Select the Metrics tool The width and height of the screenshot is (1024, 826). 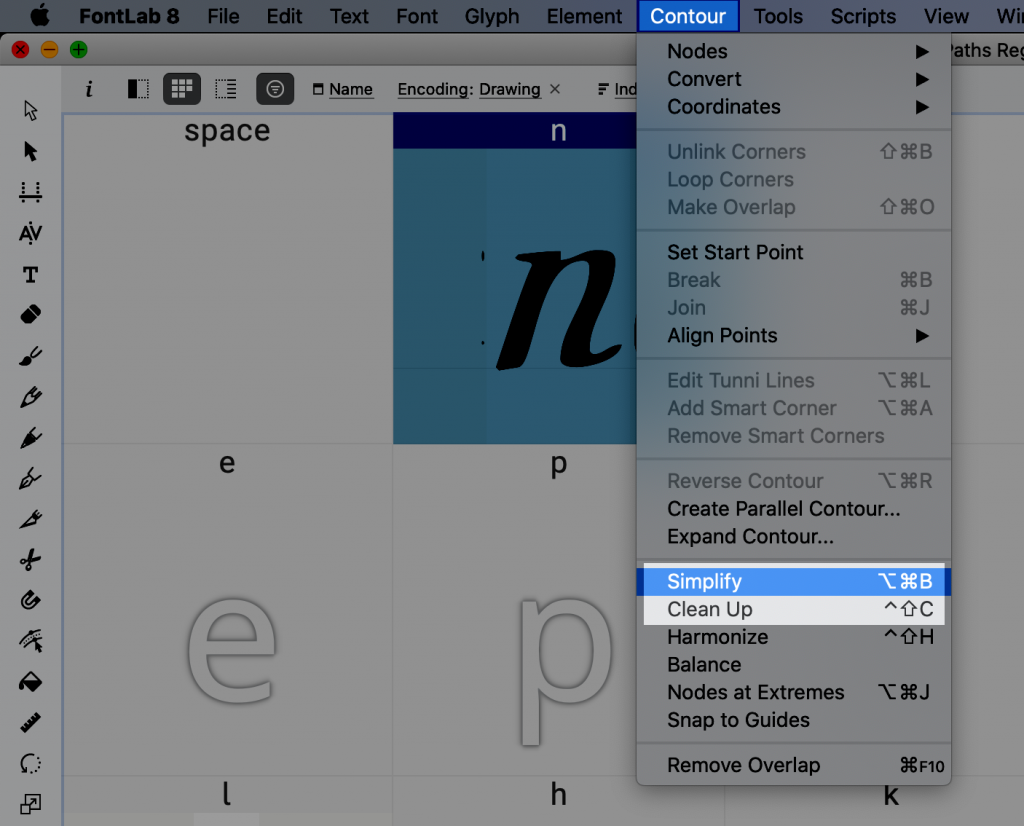[x=31, y=192]
